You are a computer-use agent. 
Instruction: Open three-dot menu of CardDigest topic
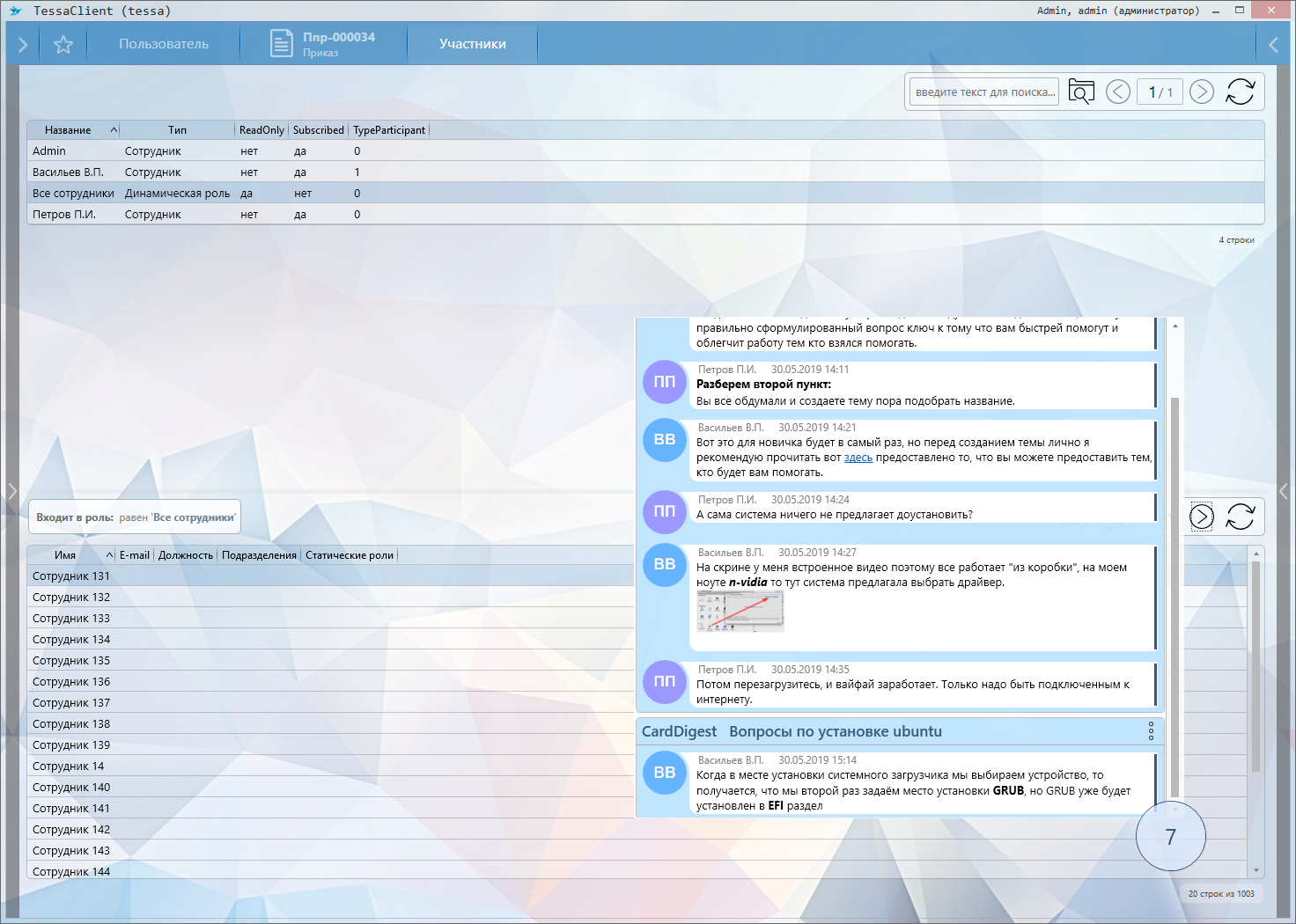tap(1150, 731)
